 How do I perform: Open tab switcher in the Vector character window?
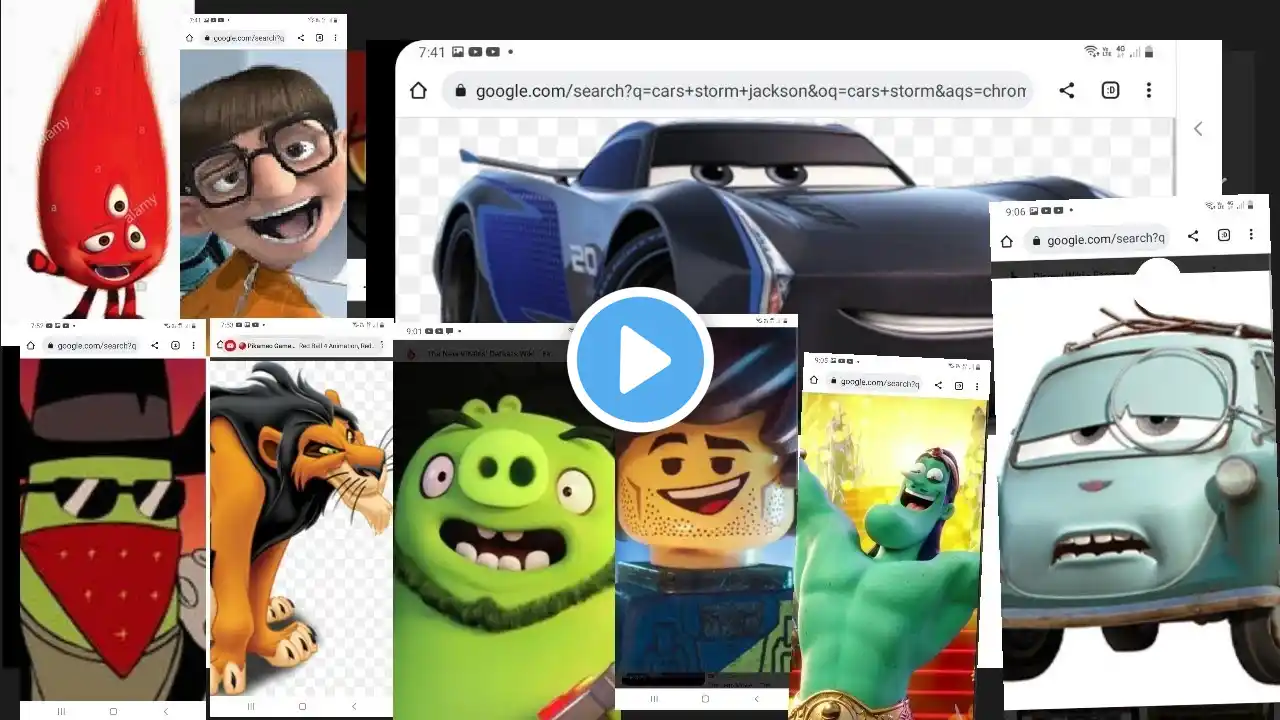(320, 38)
